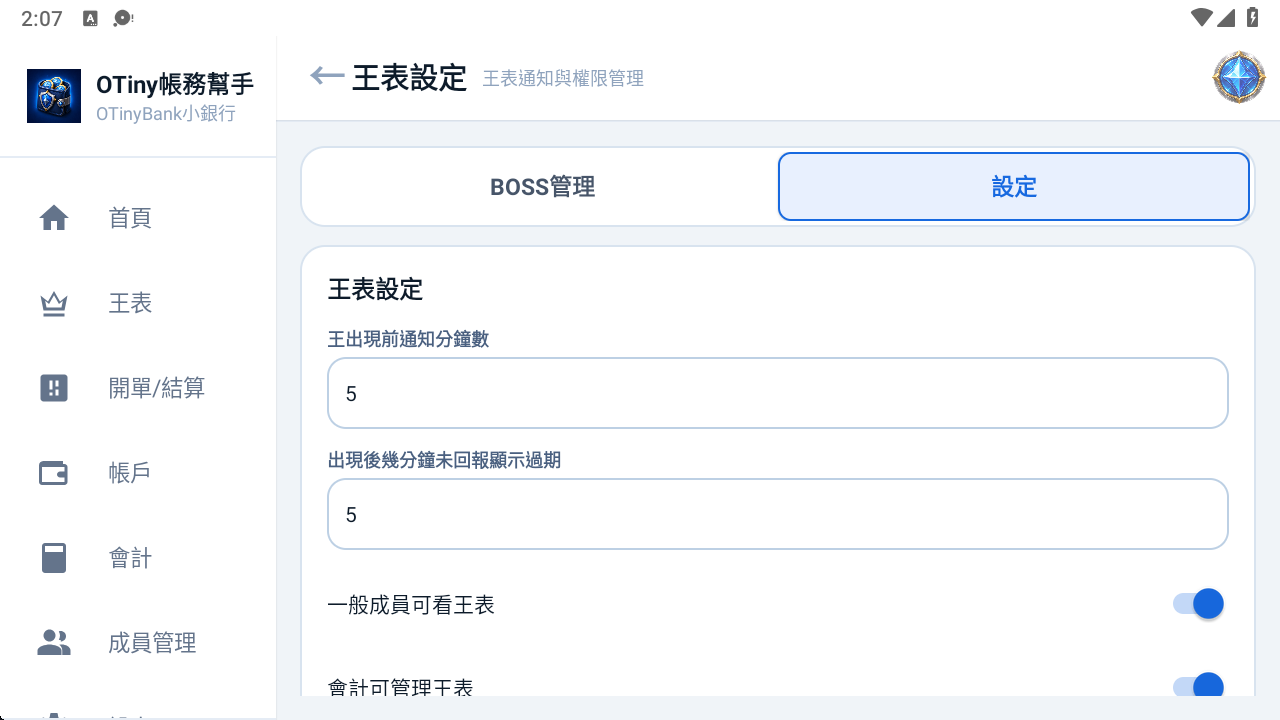Click the calculator icon for 會計
The width and height of the screenshot is (1280, 720).
point(54,558)
